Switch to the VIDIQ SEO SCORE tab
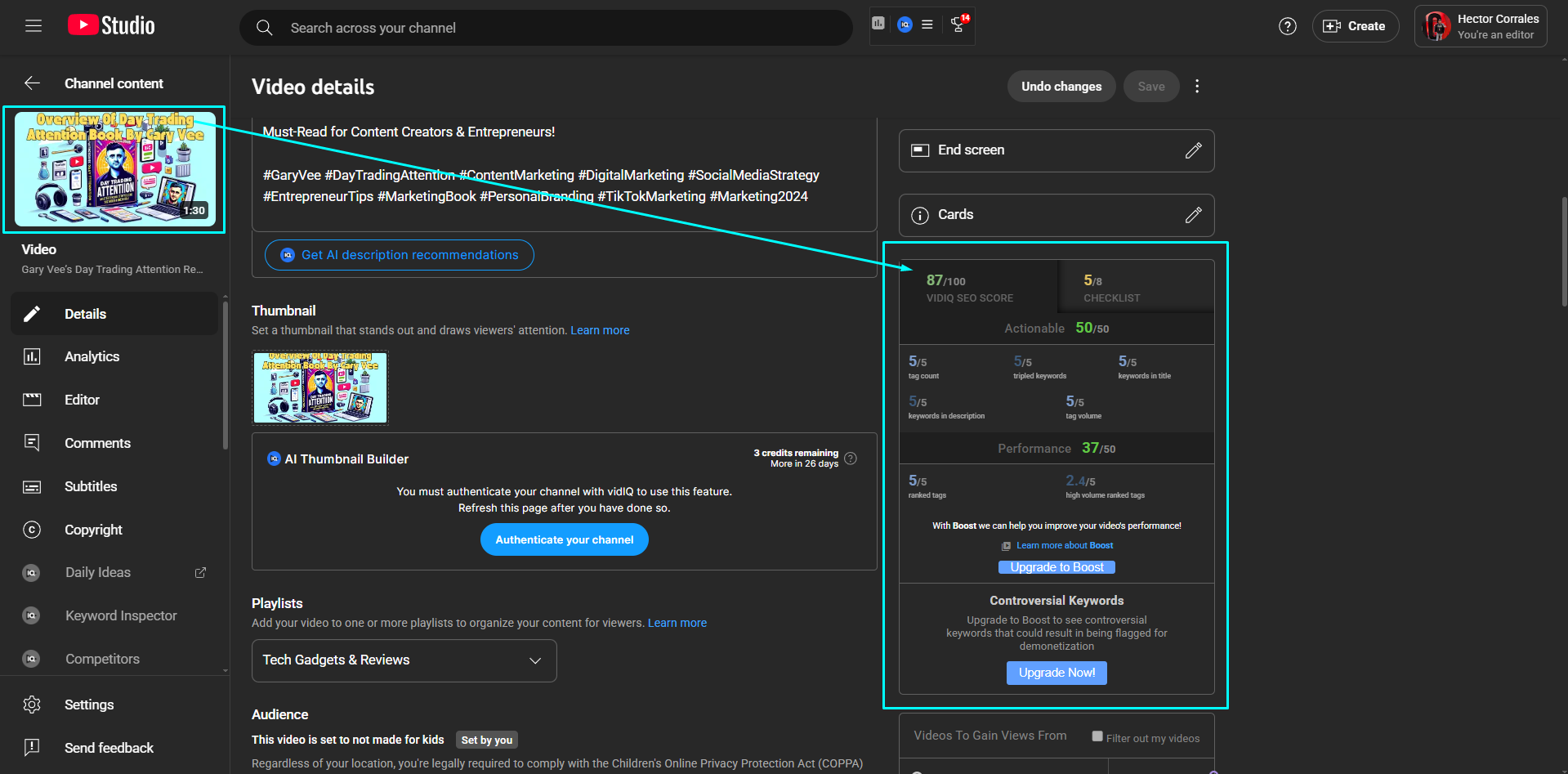The width and height of the screenshot is (1568, 774). [x=978, y=287]
